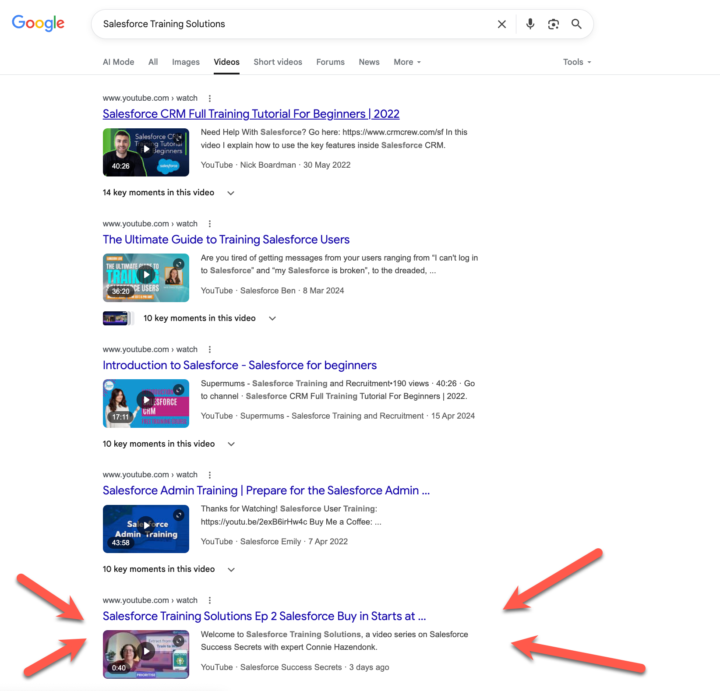The height and width of the screenshot is (691, 720).
Task: Open Salesforce Training Solutions Ep 2 link
Action: pyautogui.click(x=264, y=616)
